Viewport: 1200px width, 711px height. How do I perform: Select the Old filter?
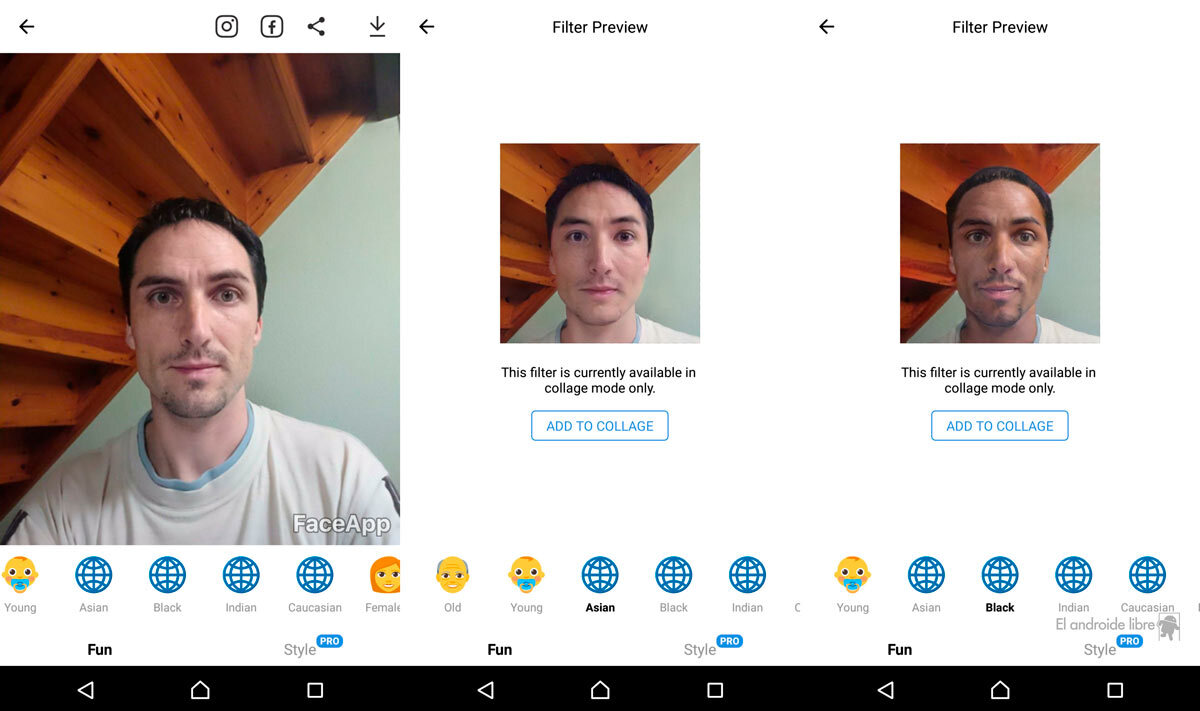click(453, 577)
